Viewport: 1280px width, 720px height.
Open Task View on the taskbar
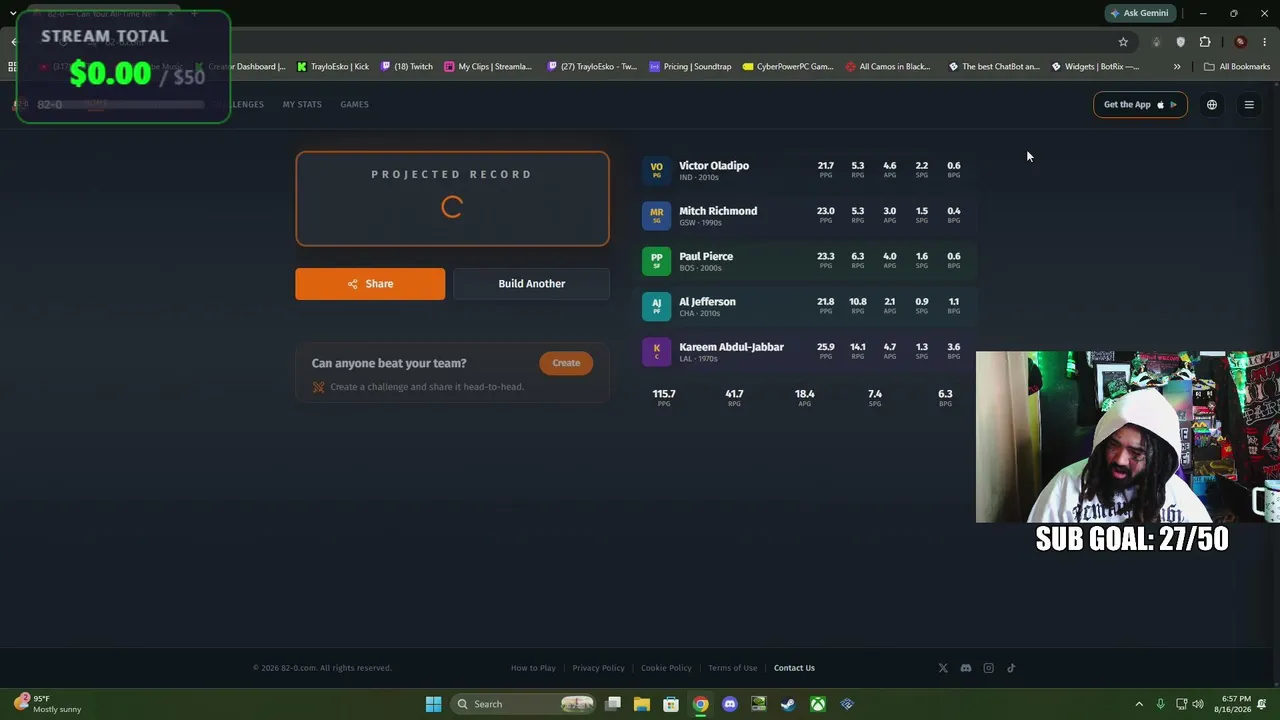pyautogui.click(x=613, y=704)
